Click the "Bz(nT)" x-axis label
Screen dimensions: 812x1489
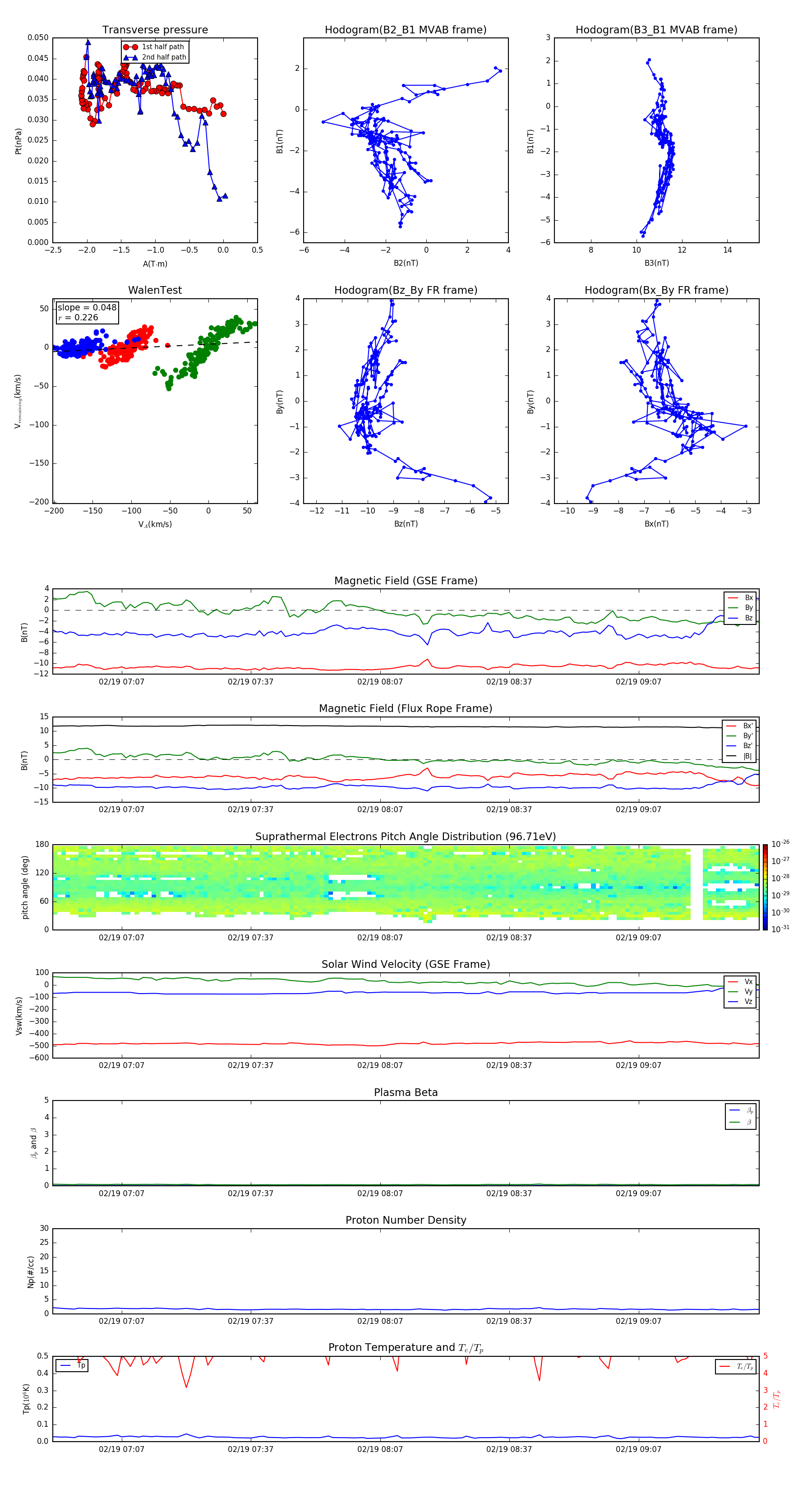coord(406,524)
